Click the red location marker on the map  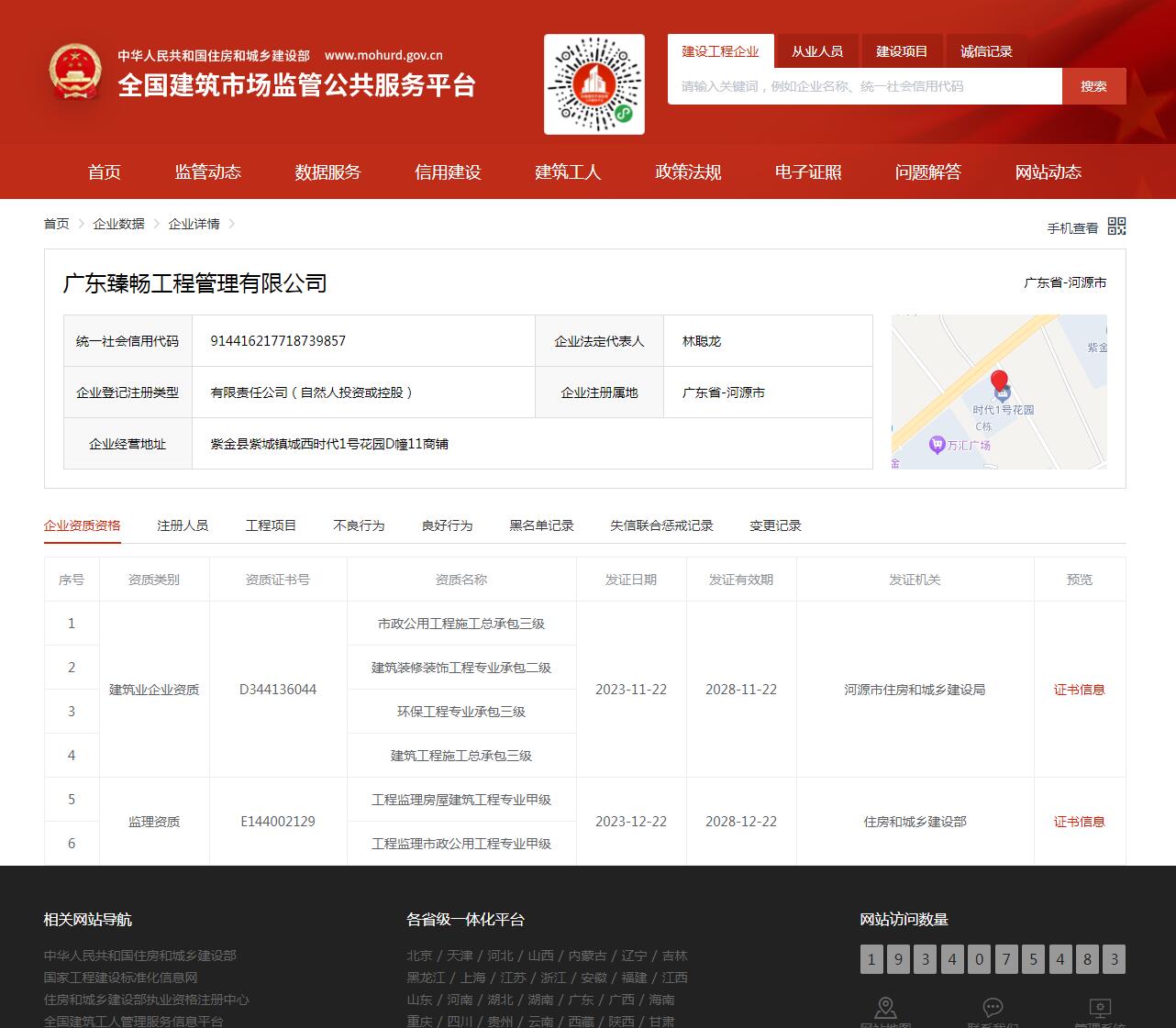999,381
